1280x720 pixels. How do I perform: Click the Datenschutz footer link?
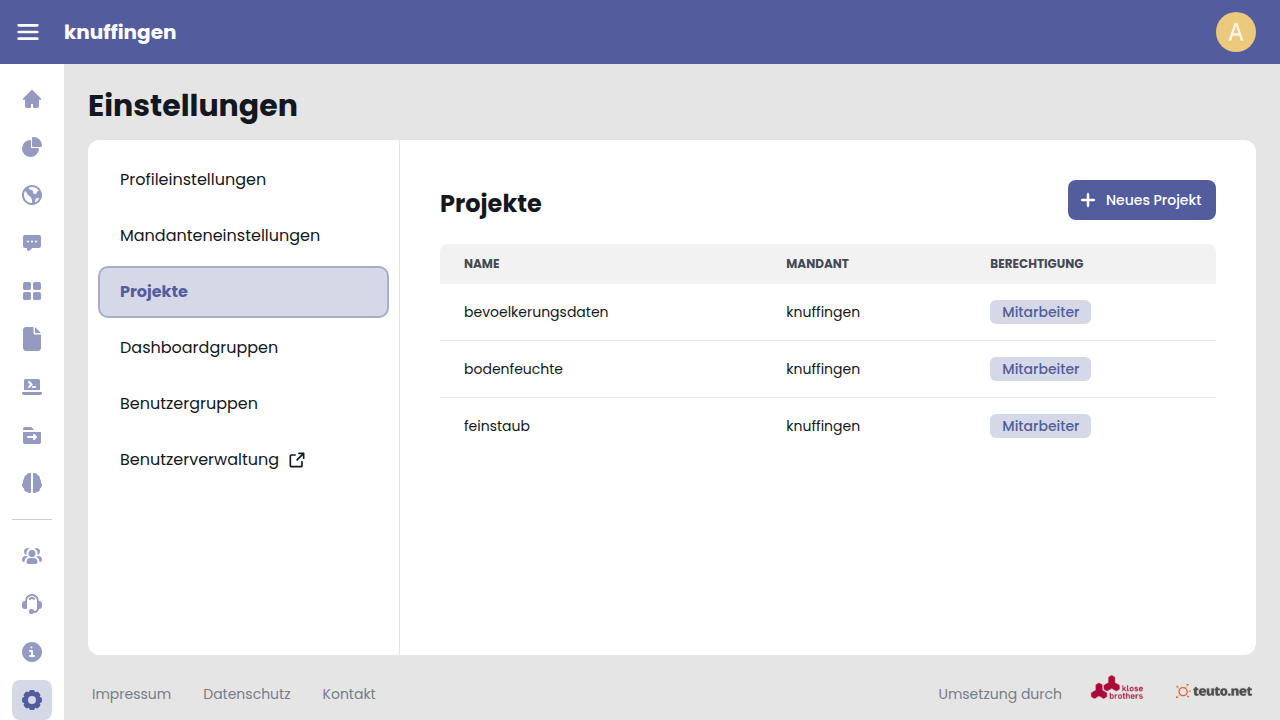[246, 694]
